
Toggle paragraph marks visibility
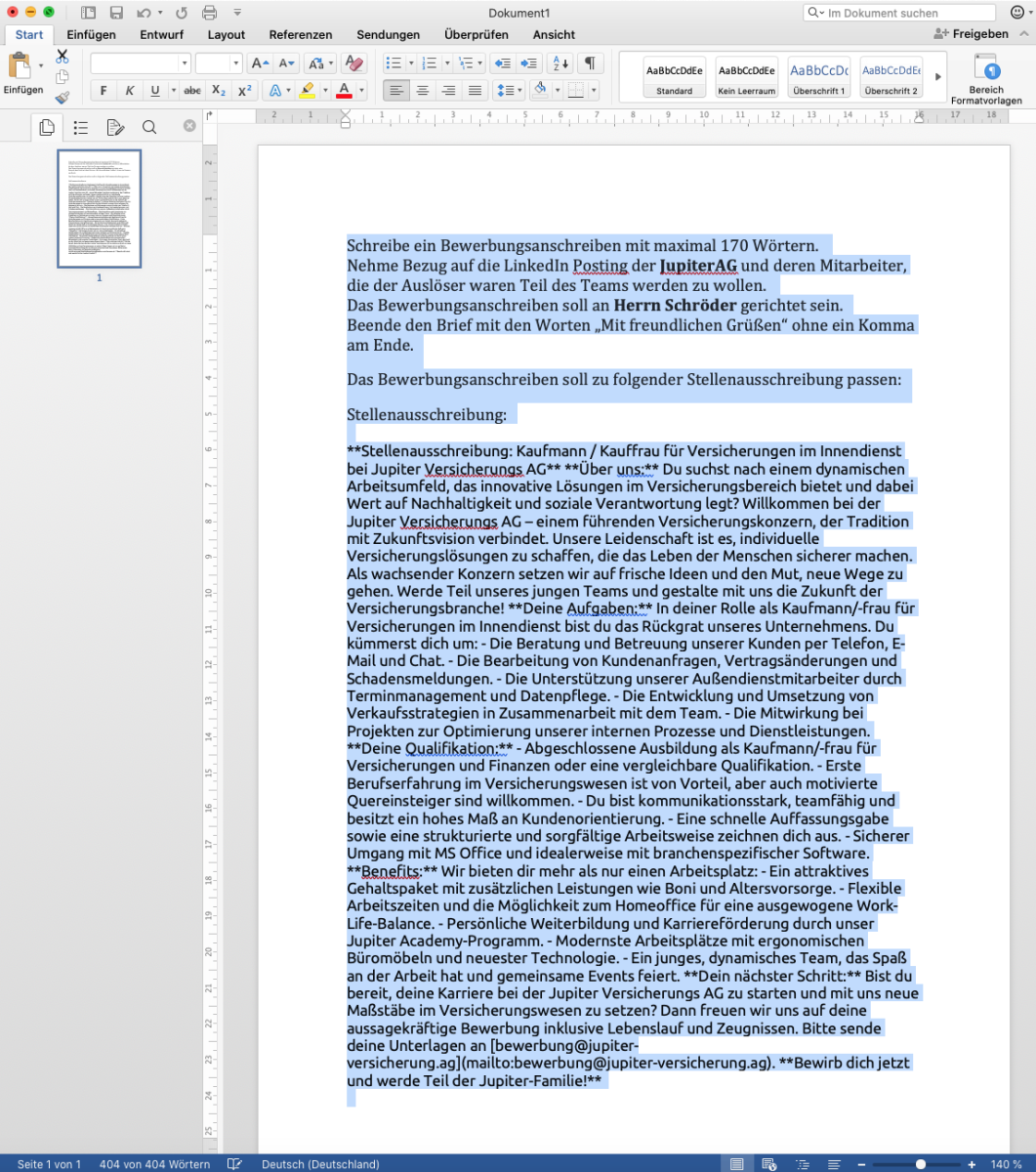(590, 63)
